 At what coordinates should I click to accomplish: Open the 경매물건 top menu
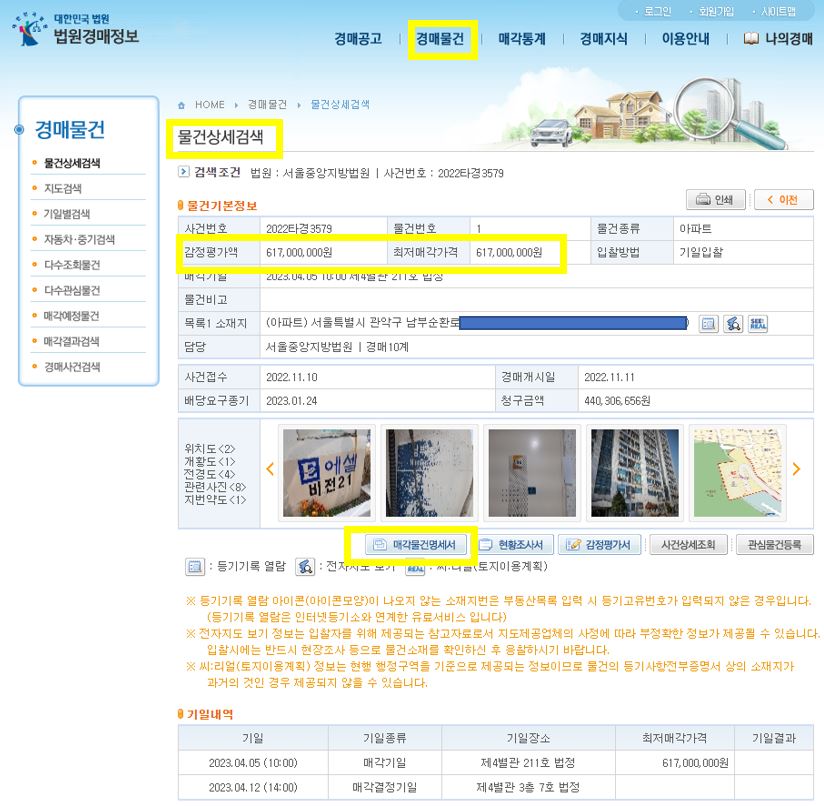coord(440,40)
